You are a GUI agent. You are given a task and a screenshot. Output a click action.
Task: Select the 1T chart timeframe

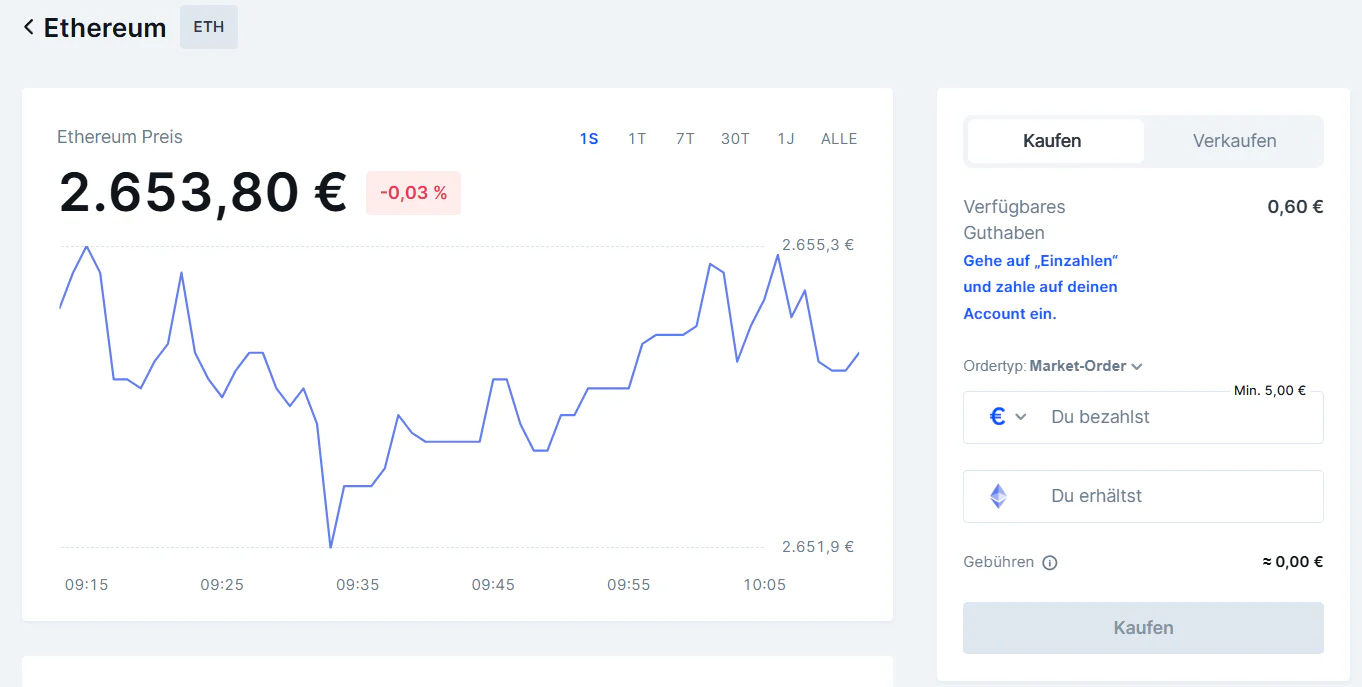[x=637, y=139]
